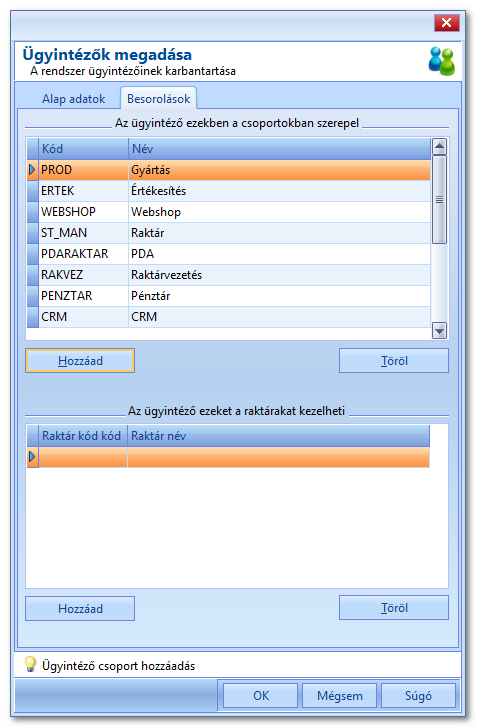Viewport: 477px width, 728px height.
Task: Confirm with the OK button
Action: [x=261, y=696]
